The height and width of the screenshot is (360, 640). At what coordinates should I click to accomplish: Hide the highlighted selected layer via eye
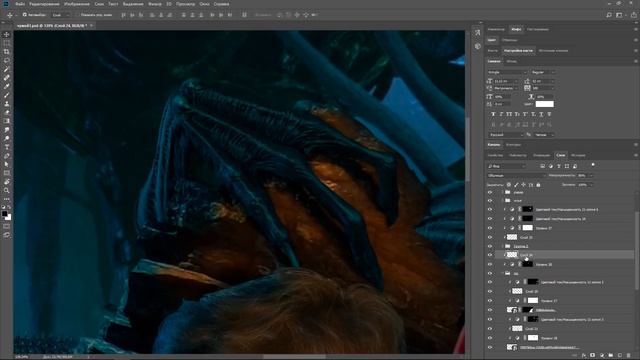click(490, 255)
